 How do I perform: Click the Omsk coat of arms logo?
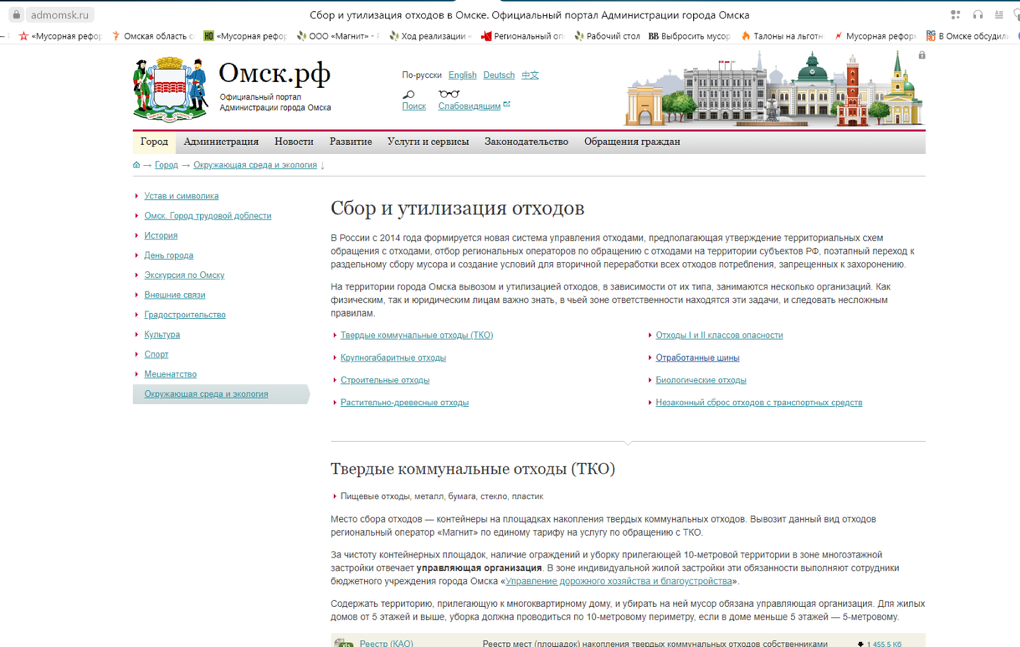170,90
